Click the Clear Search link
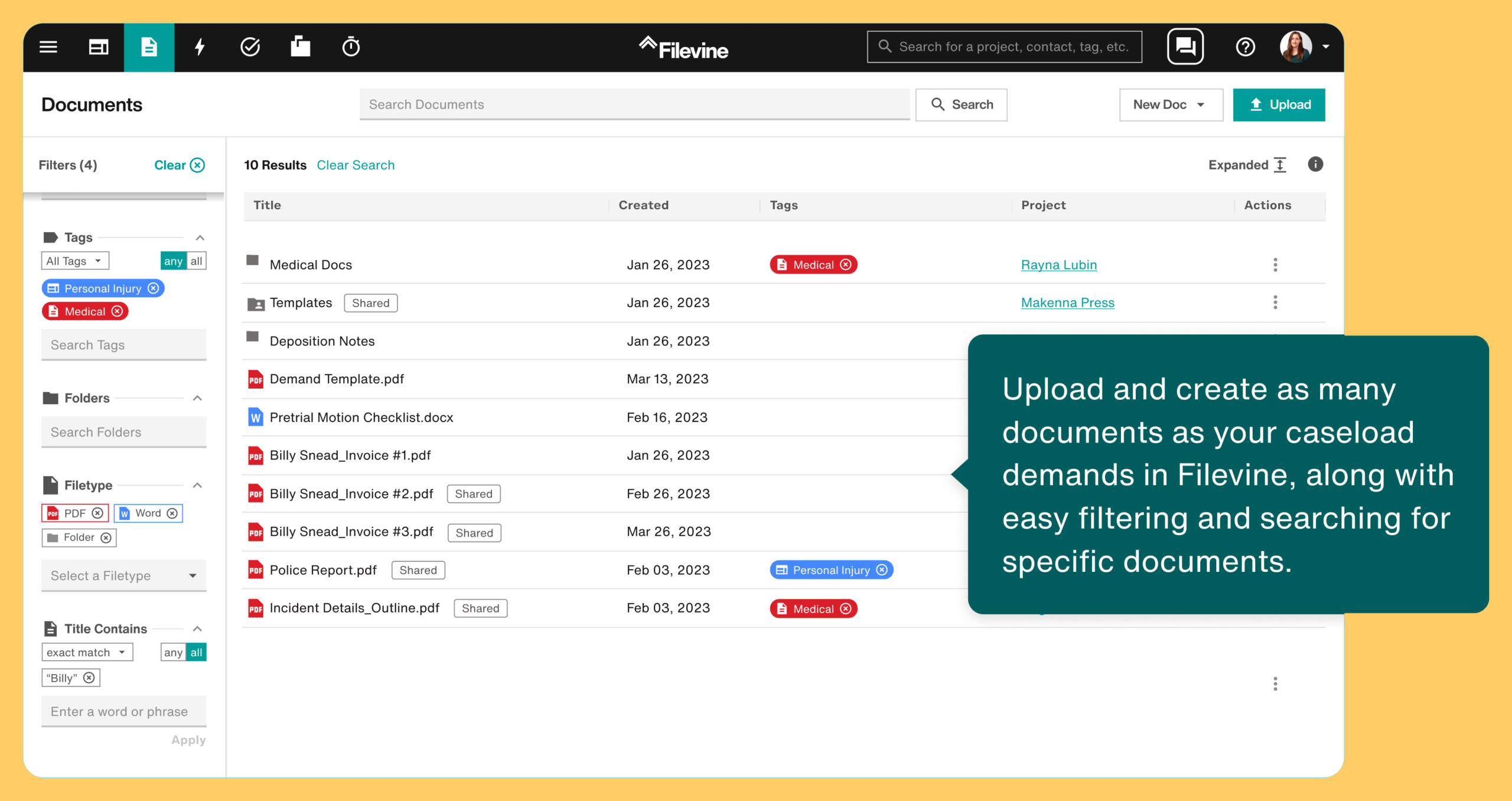Image resolution: width=1512 pixels, height=801 pixels. (356, 165)
